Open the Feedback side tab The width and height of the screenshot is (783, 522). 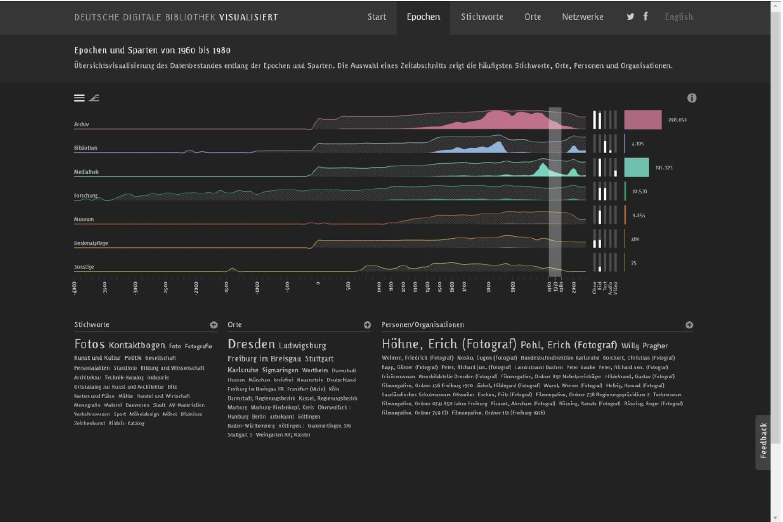764,442
